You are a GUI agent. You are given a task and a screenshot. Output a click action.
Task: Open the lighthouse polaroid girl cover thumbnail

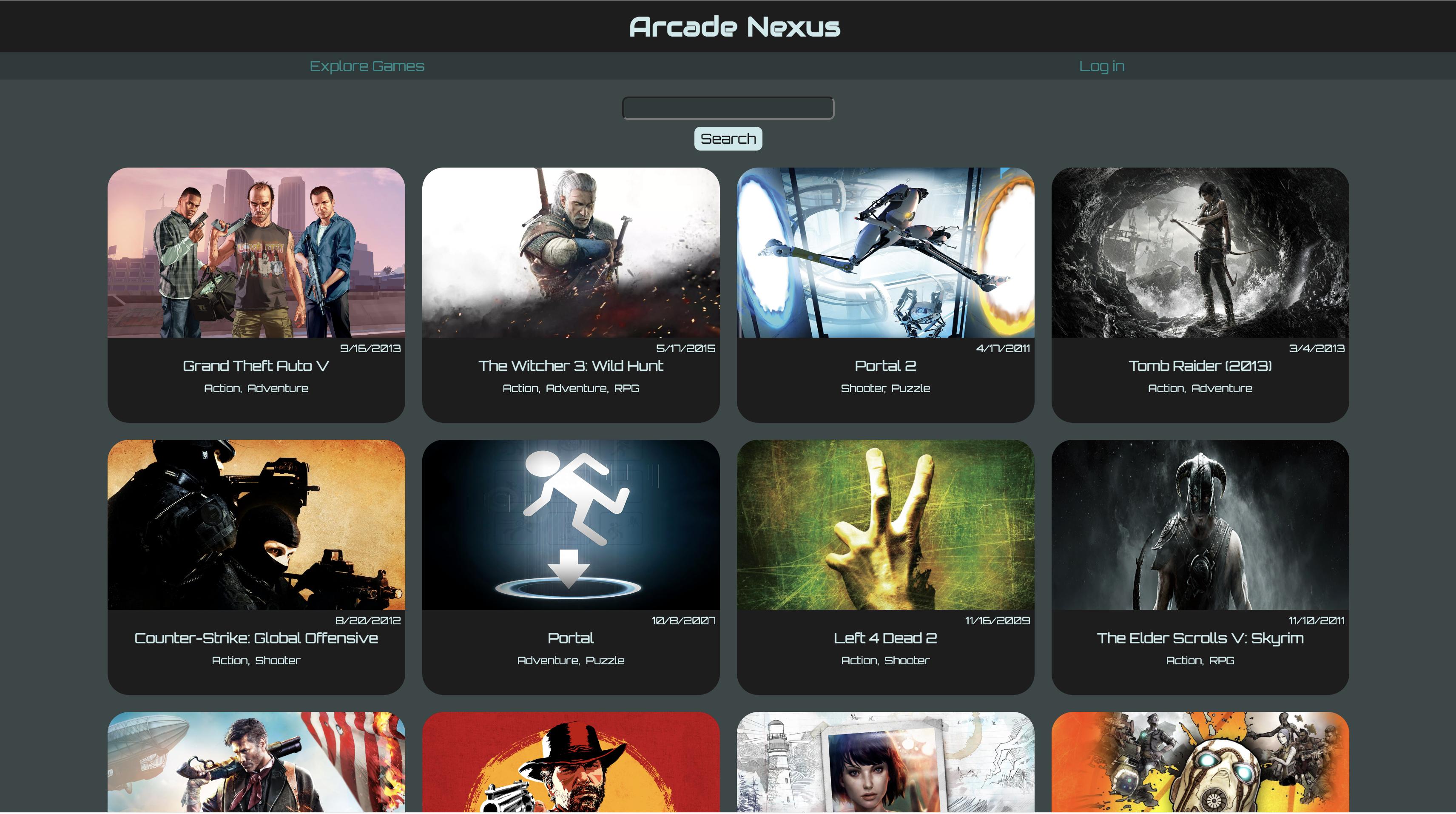tap(886, 762)
